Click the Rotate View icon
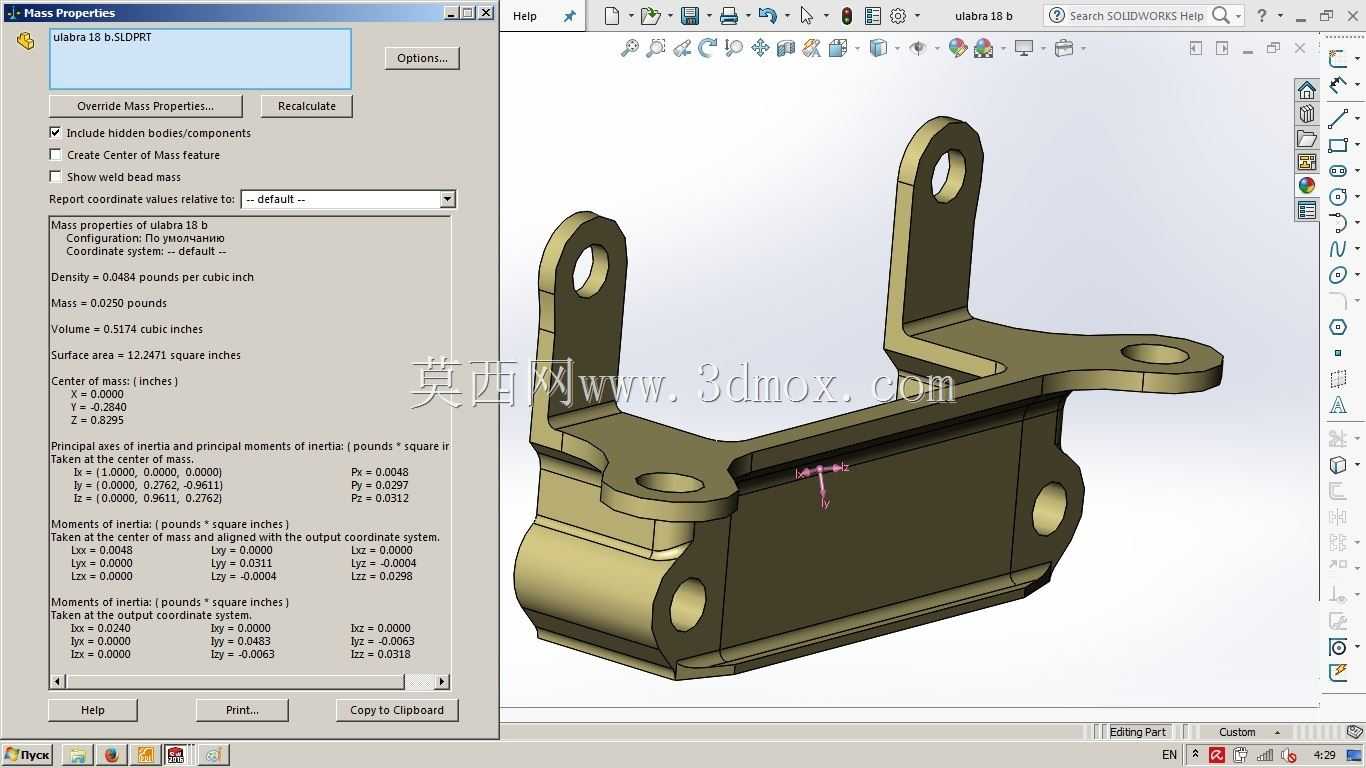The image size is (1366, 768). coord(708,48)
